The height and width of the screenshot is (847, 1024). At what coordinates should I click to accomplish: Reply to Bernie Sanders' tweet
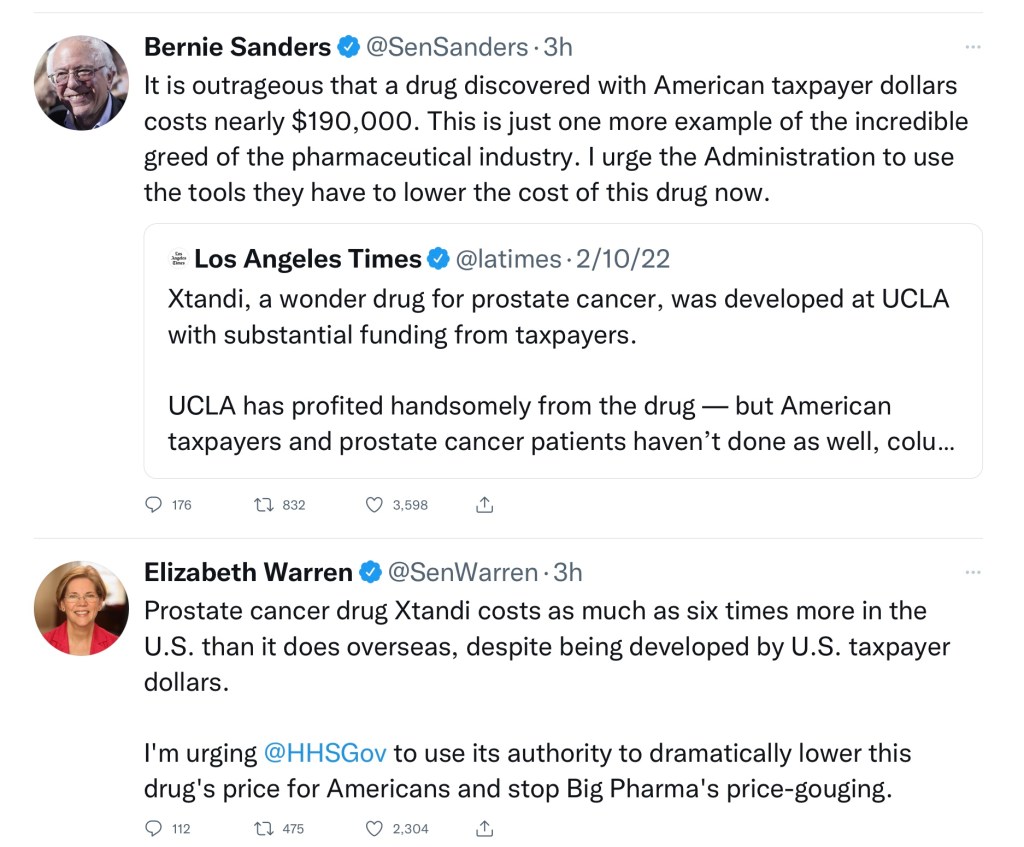click(x=154, y=505)
